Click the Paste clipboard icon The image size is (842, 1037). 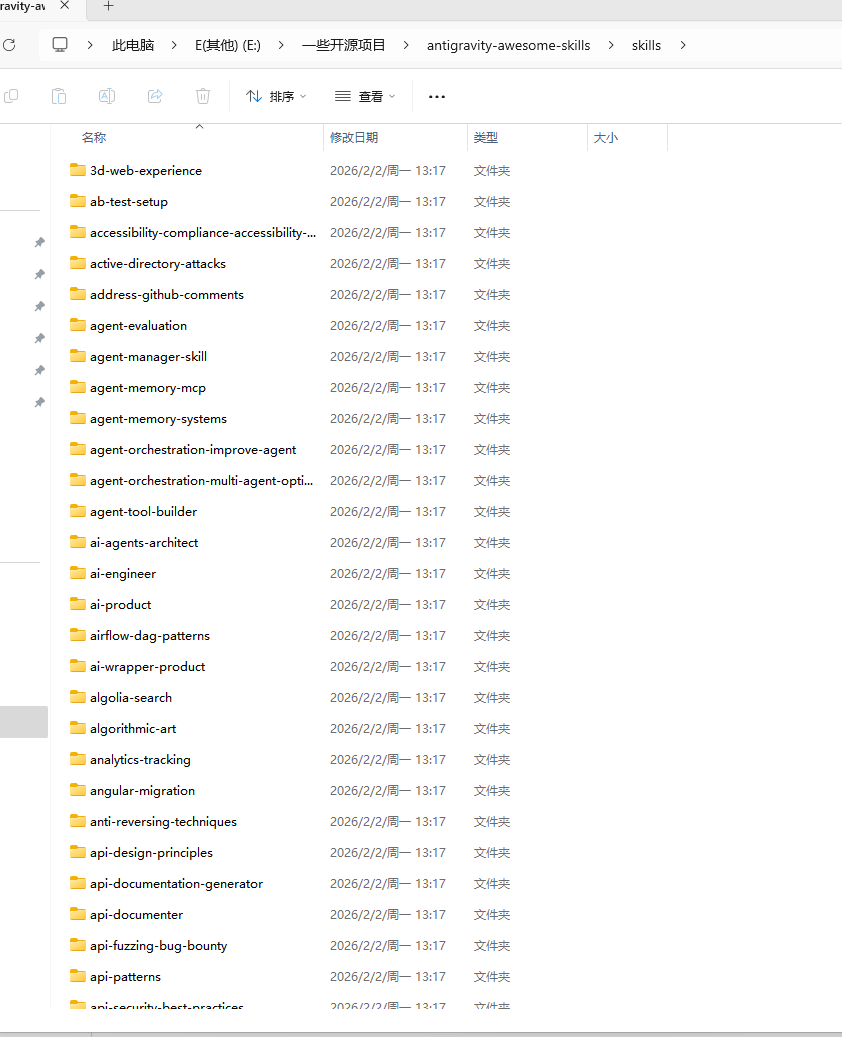59,96
